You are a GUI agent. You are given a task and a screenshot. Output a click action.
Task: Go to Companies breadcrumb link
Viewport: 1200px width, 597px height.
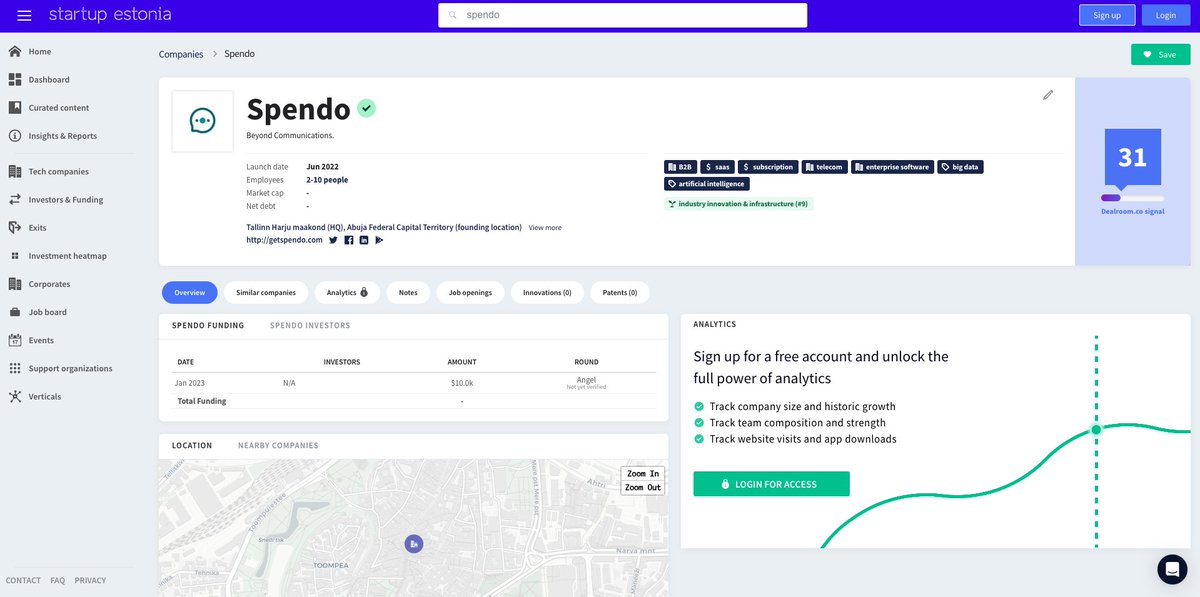(181, 54)
